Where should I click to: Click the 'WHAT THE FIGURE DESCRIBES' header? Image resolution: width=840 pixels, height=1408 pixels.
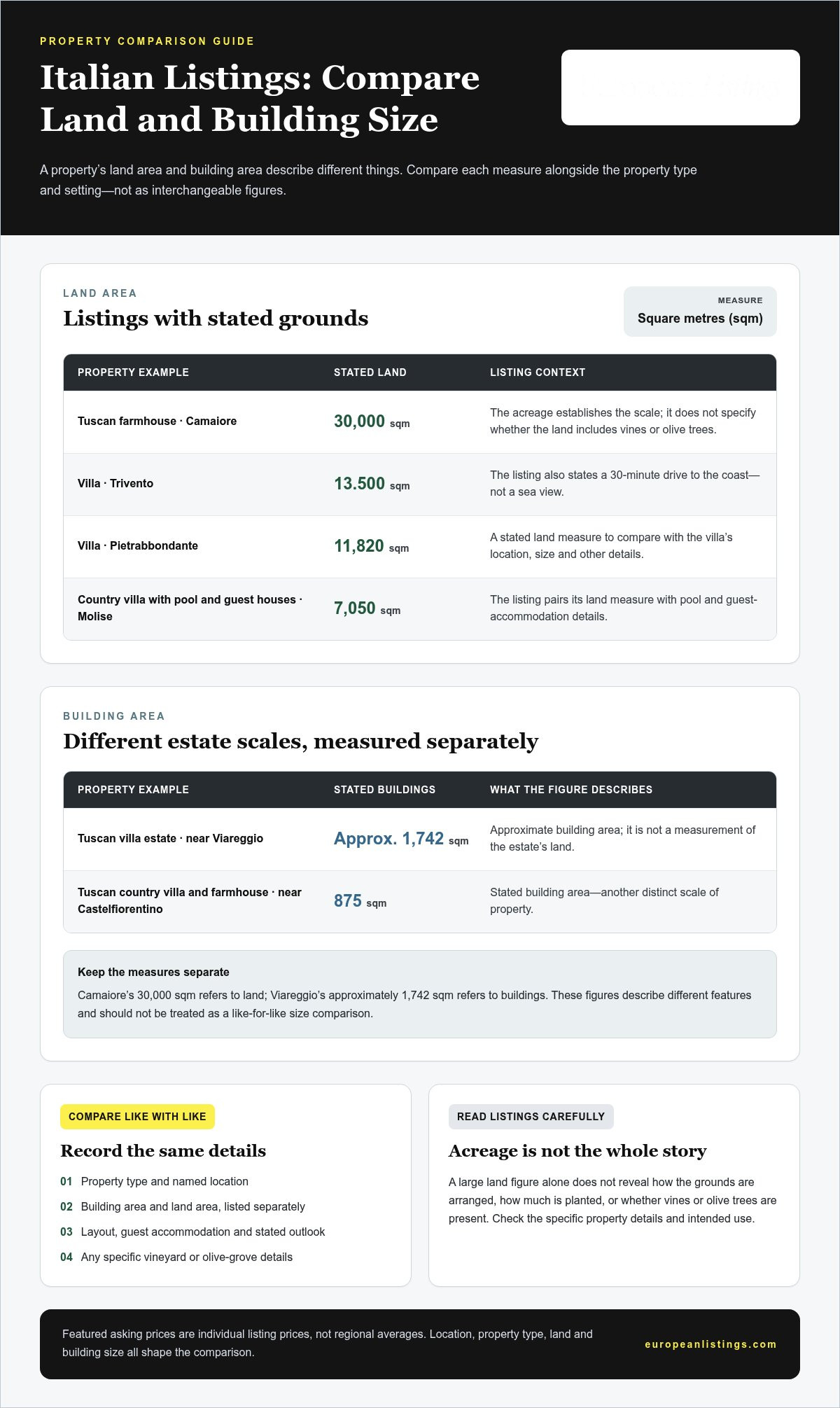(571, 790)
